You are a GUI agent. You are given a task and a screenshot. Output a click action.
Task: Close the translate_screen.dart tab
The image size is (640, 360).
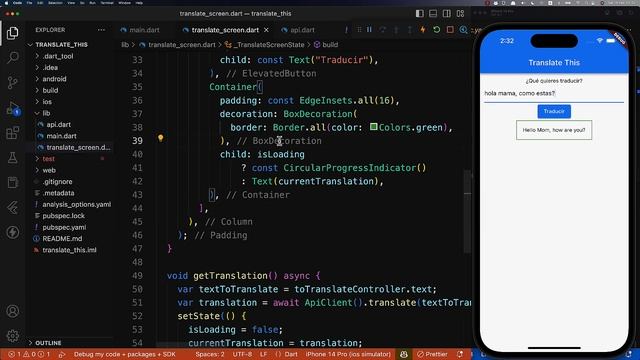pyautogui.click(x=266, y=30)
